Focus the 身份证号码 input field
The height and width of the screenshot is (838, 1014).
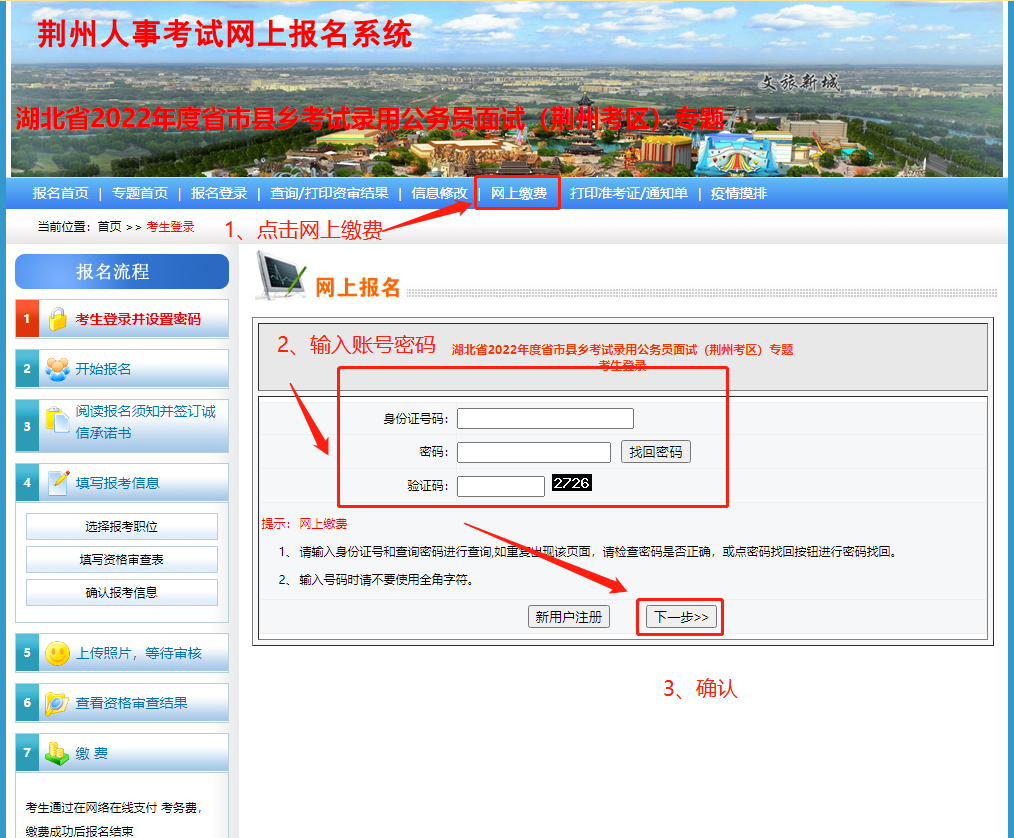click(545, 418)
